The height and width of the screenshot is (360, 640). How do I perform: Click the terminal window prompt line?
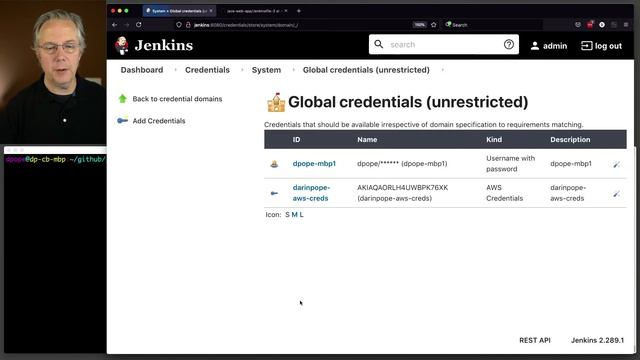[x=56, y=159]
